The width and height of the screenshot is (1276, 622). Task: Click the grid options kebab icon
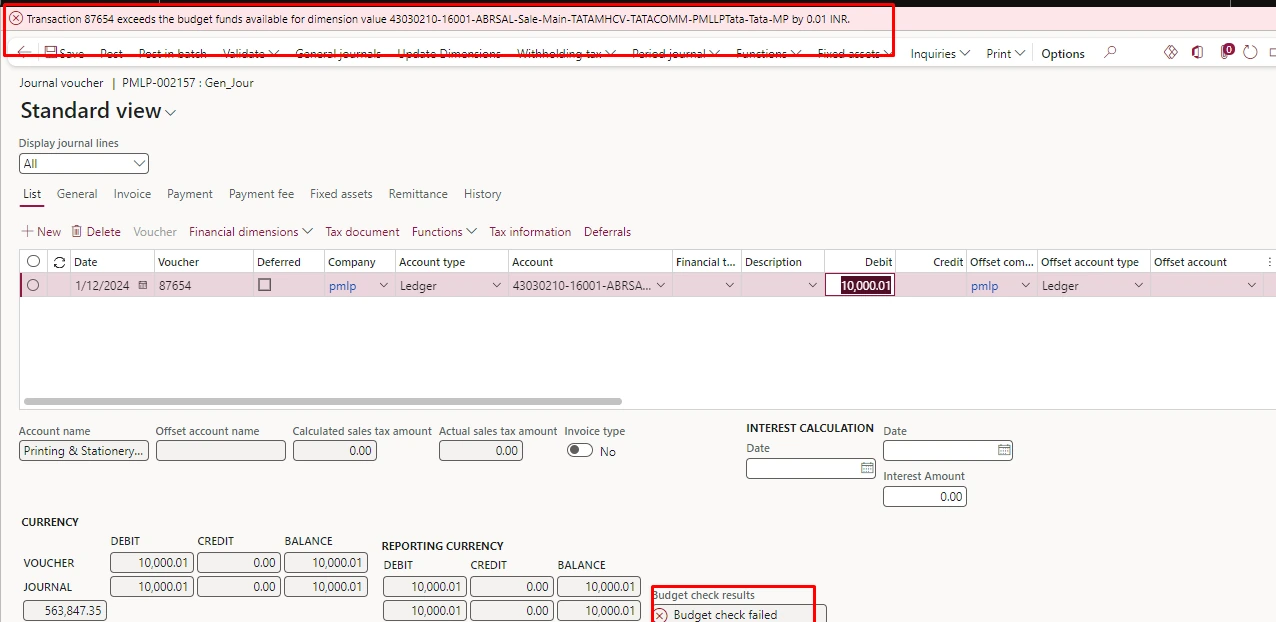pyautogui.click(x=1270, y=262)
